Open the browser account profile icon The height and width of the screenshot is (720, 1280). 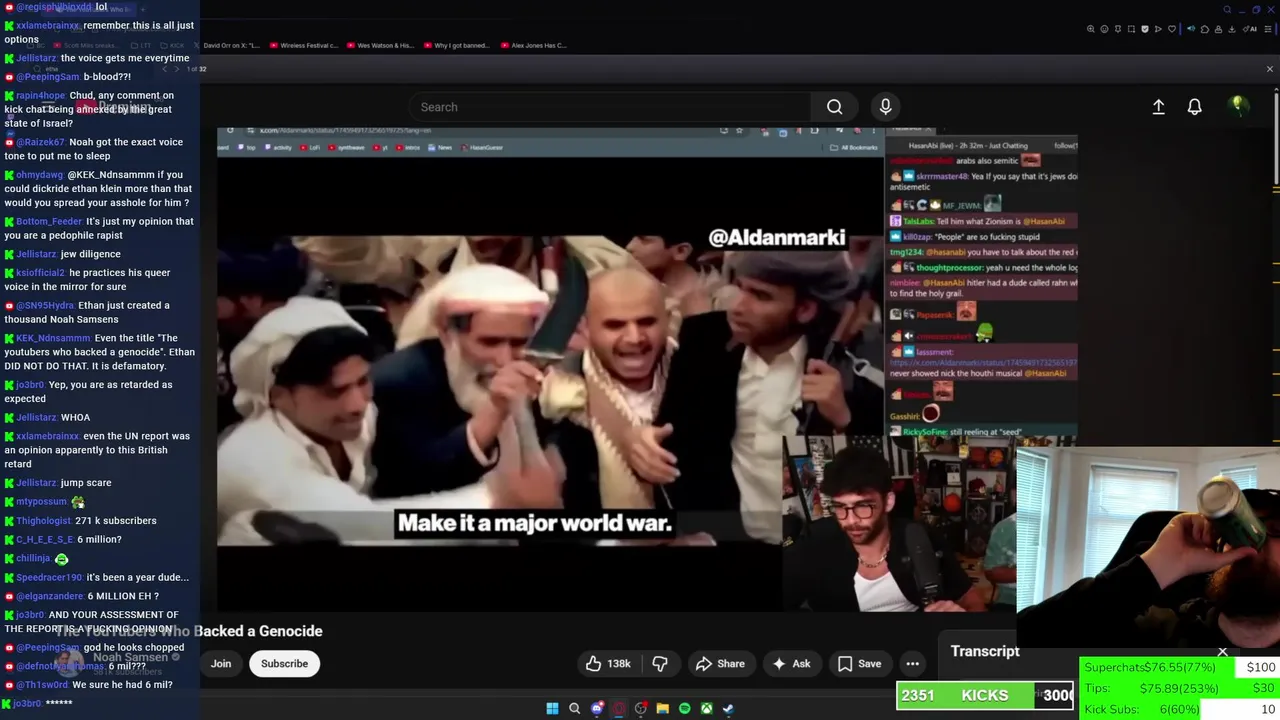[x=1218, y=29]
